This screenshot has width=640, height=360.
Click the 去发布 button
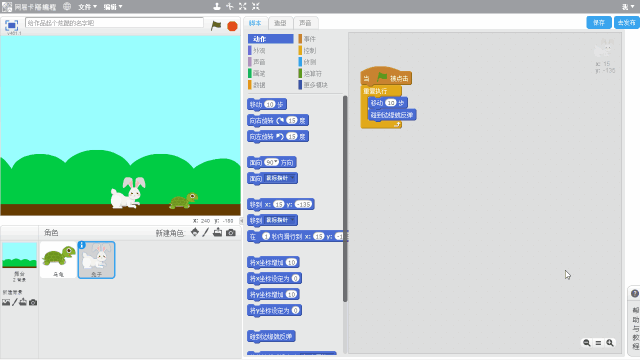click(627, 23)
